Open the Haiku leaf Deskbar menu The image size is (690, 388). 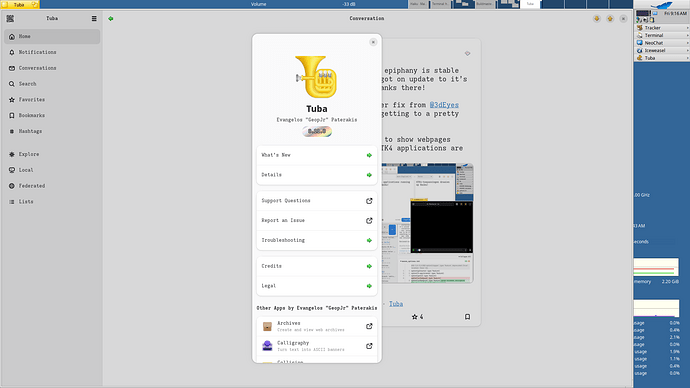tap(662, 5)
